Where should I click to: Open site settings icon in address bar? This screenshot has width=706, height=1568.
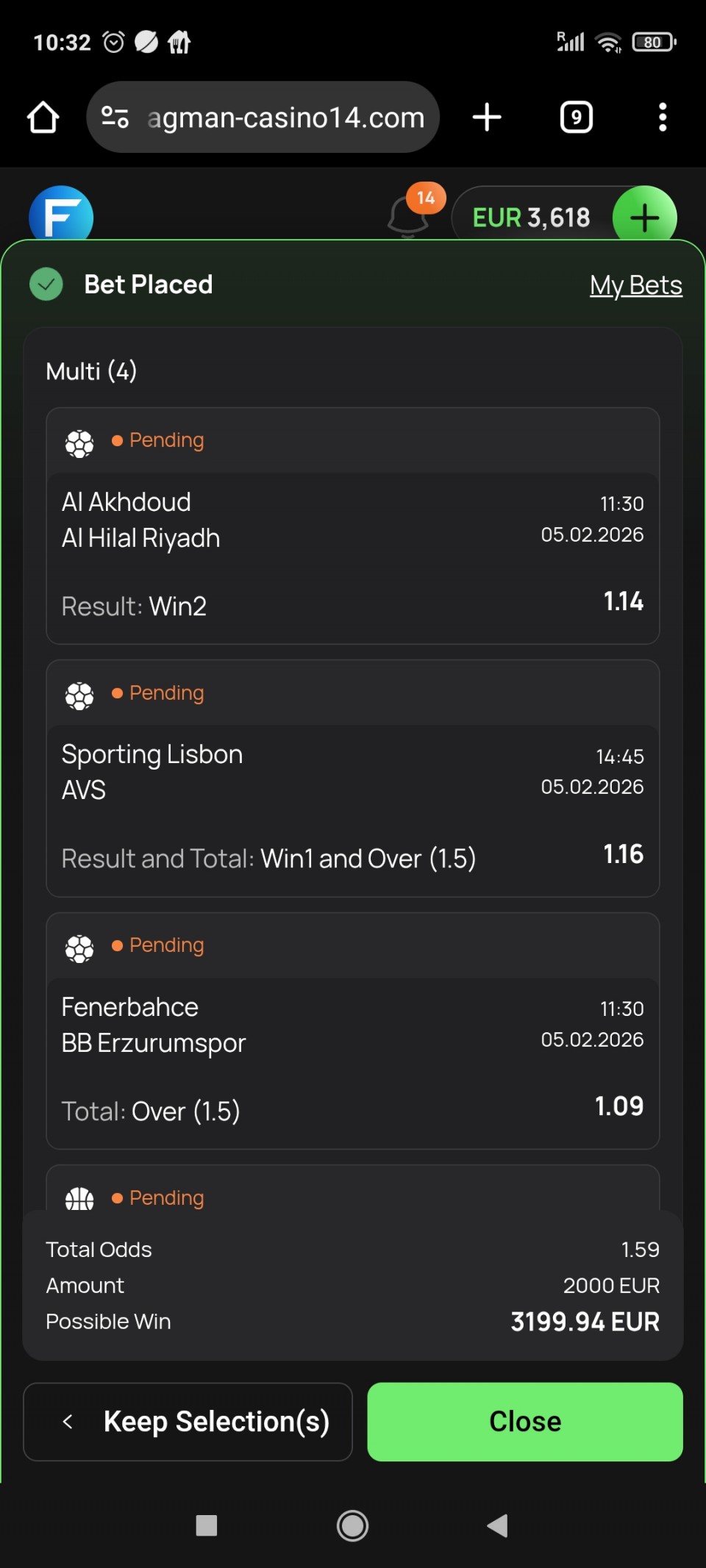click(115, 118)
